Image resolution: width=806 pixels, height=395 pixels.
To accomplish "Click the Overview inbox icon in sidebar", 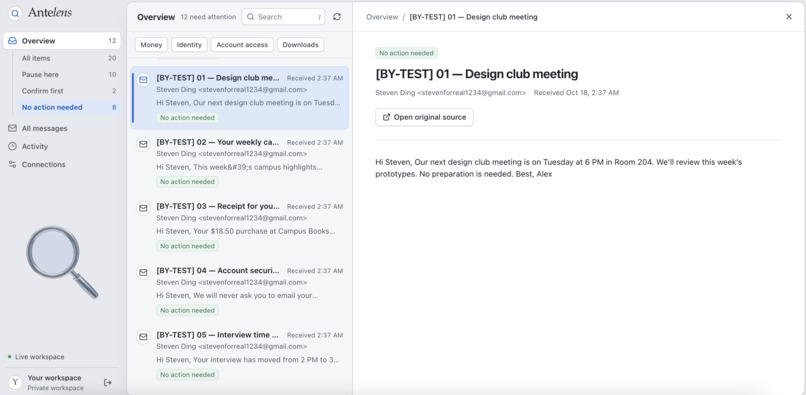I will click(x=12, y=41).
